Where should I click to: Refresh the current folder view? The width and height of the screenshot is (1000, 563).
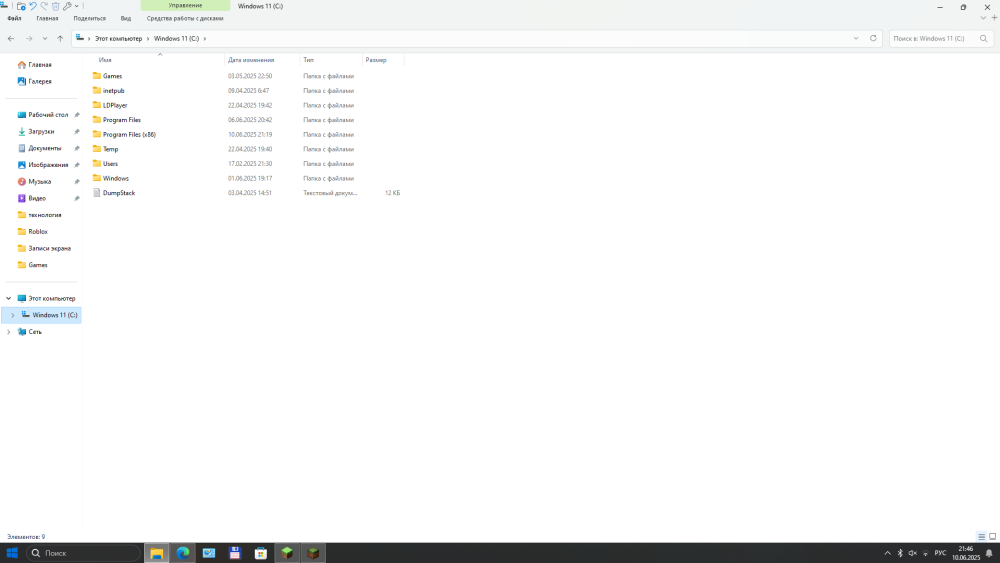pyautogui.click(x=873, y=38)
